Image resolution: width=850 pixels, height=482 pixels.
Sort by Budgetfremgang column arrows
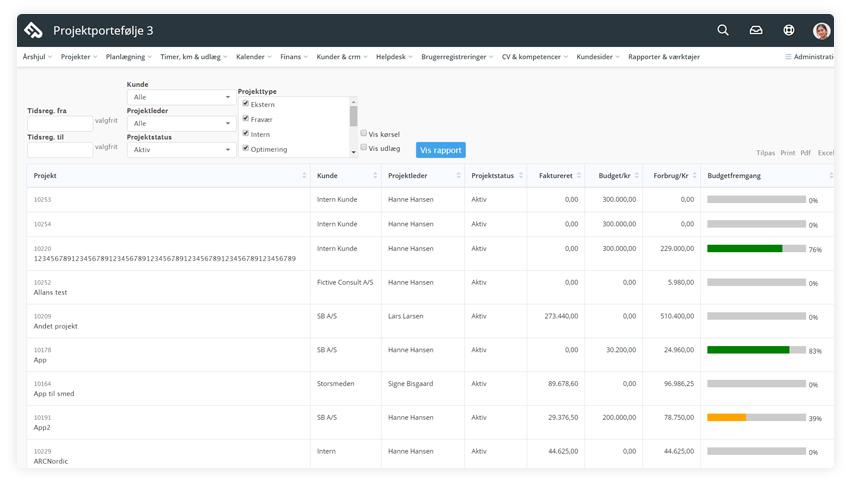pos(830,175)
